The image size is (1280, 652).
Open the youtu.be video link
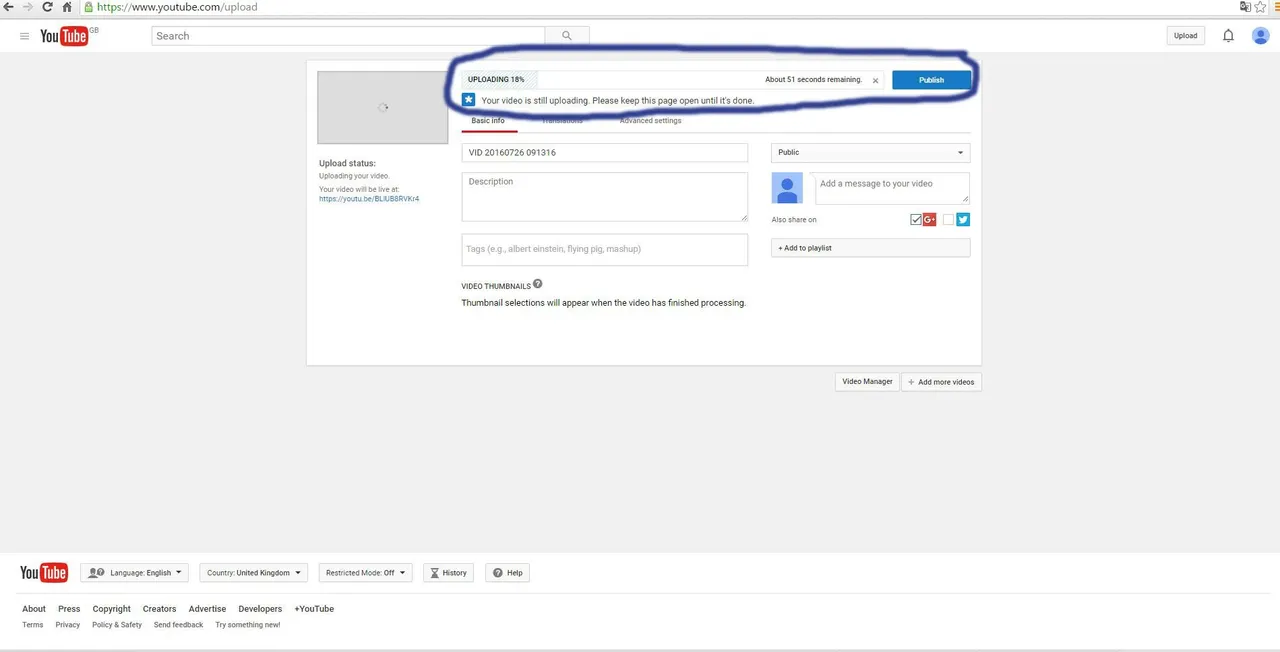[x=369, y=199]
